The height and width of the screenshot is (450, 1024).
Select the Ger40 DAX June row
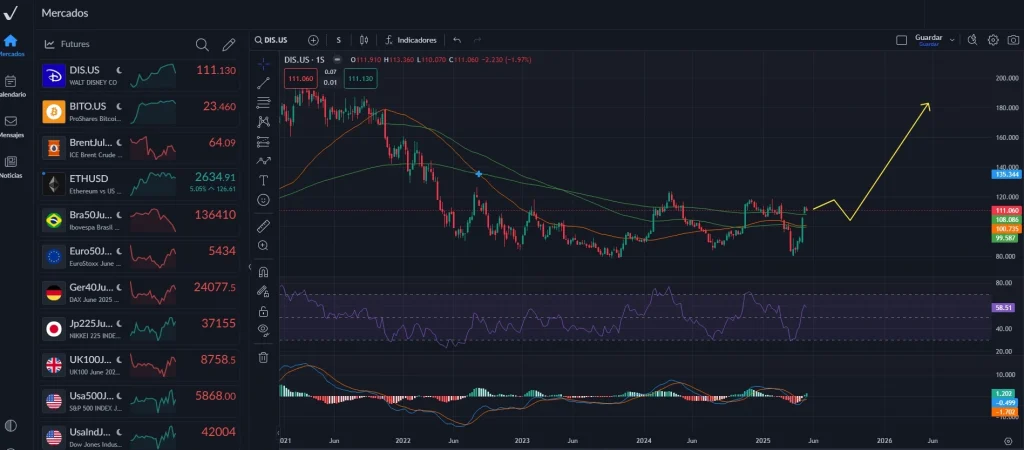[x=140, y=293]
